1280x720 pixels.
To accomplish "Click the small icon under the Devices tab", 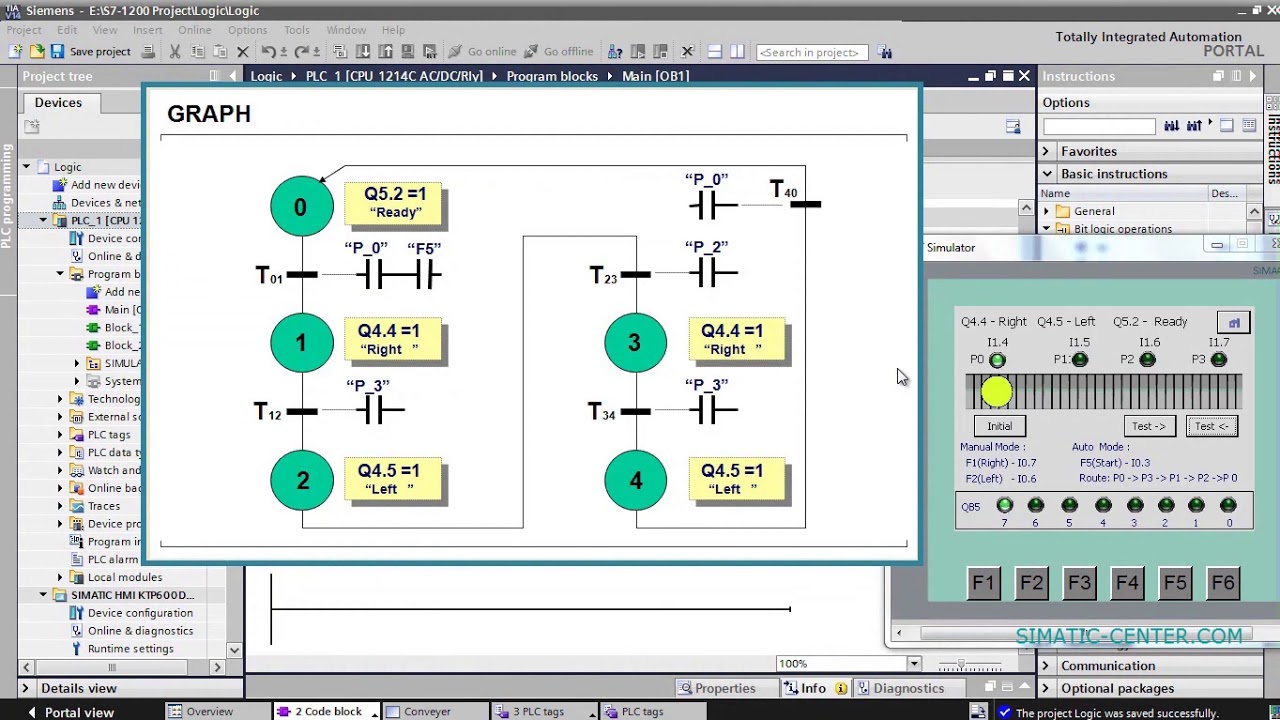I will click(x=32, y=126).
